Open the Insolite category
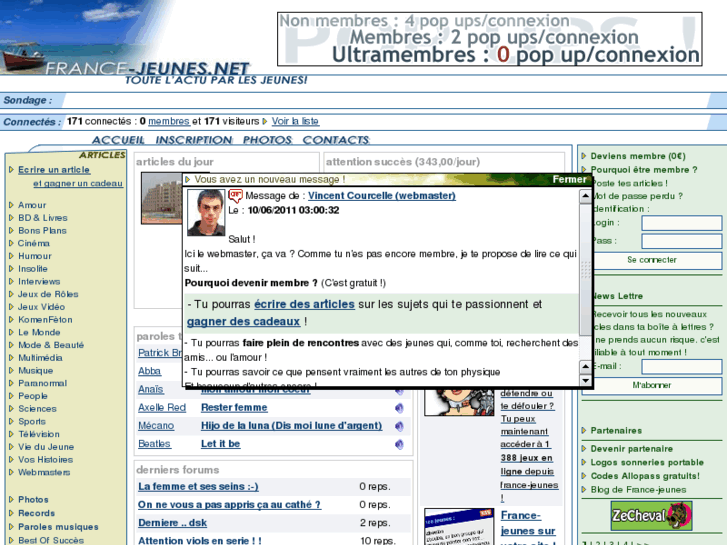The height and width of the screenshot is (545, 727). tap(32, 269)
